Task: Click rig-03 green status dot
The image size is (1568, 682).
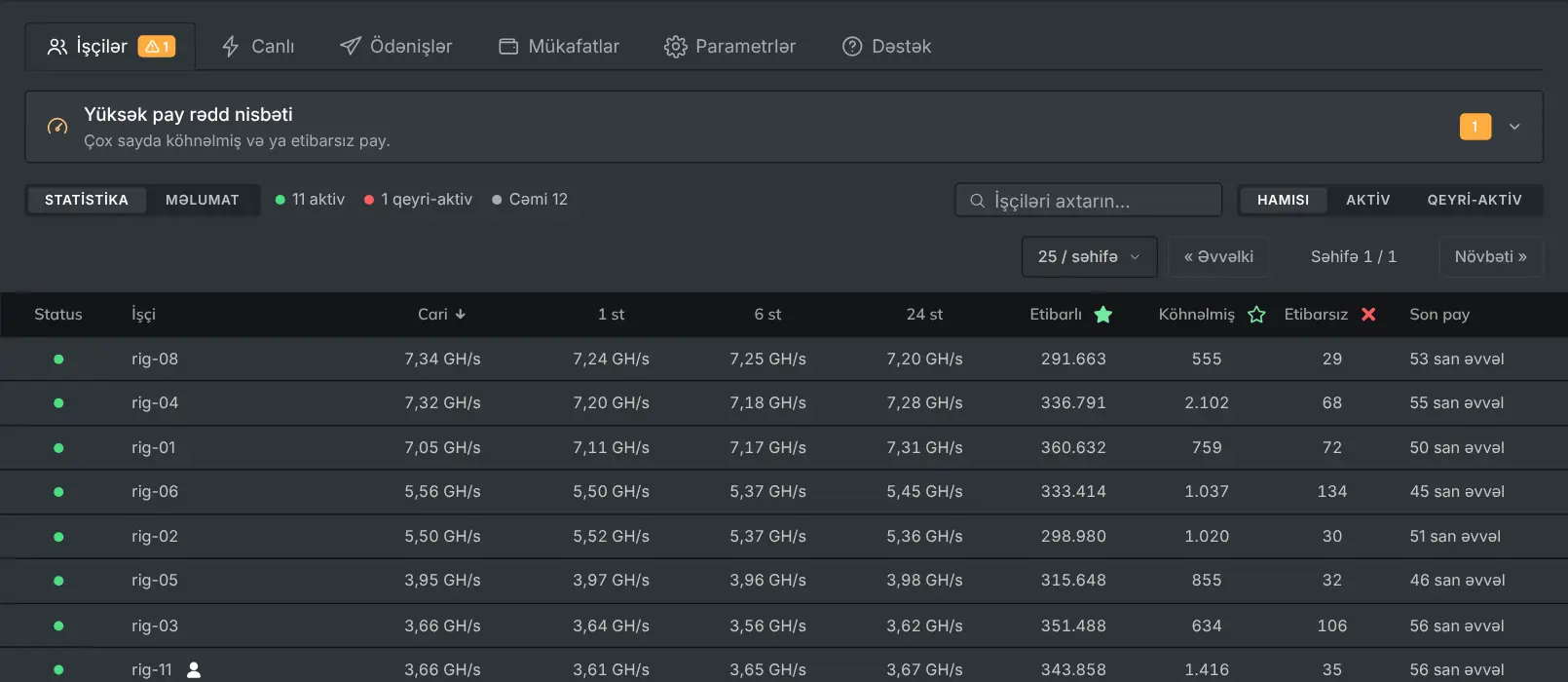Action: tap(58, 626)
